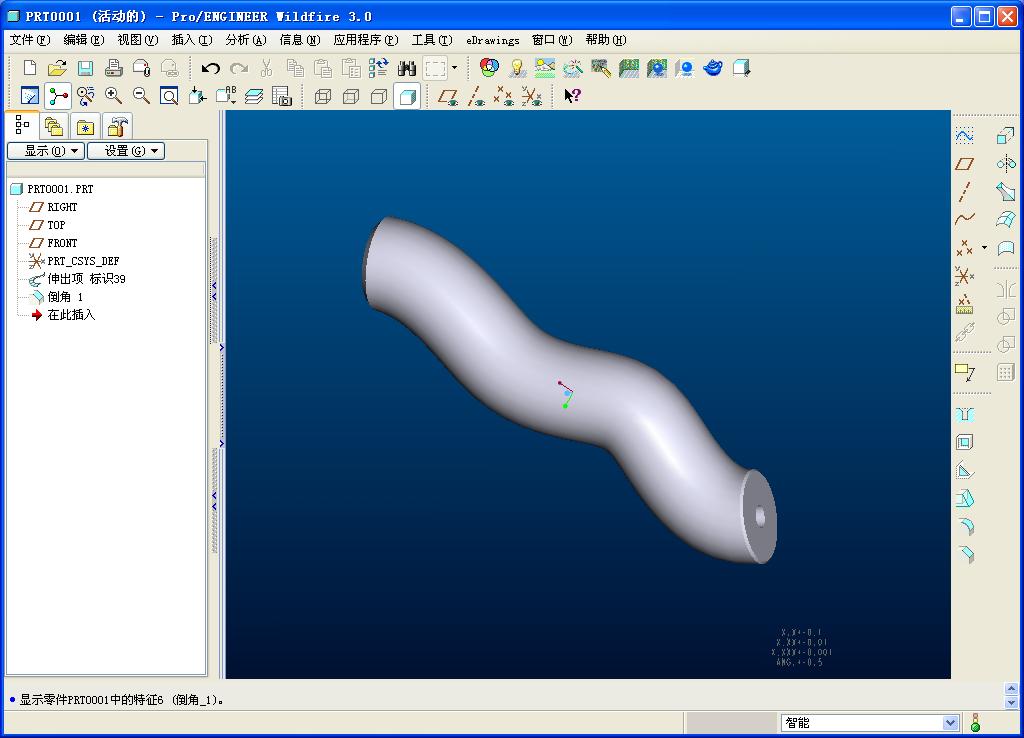Save the part with floppy disk icon

[86, 68]
